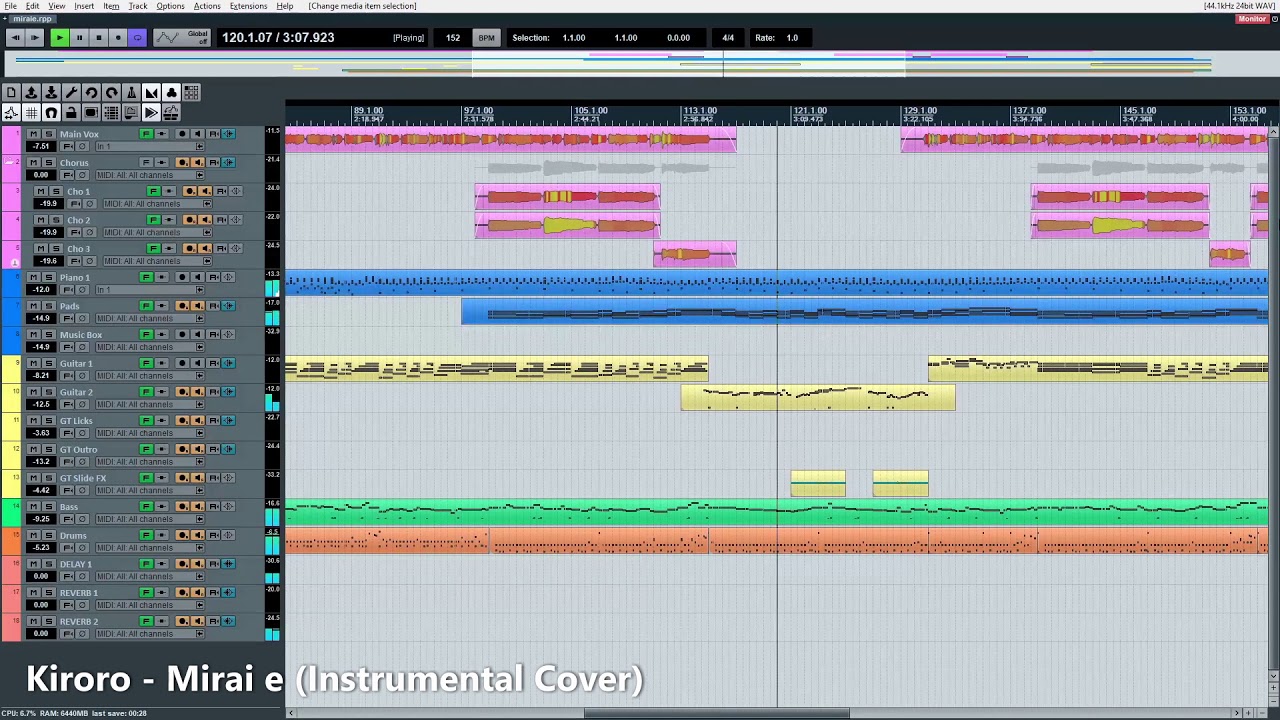1280x720 pixels.
Task: Open the Insert menu
Action: tap(84, 6)
